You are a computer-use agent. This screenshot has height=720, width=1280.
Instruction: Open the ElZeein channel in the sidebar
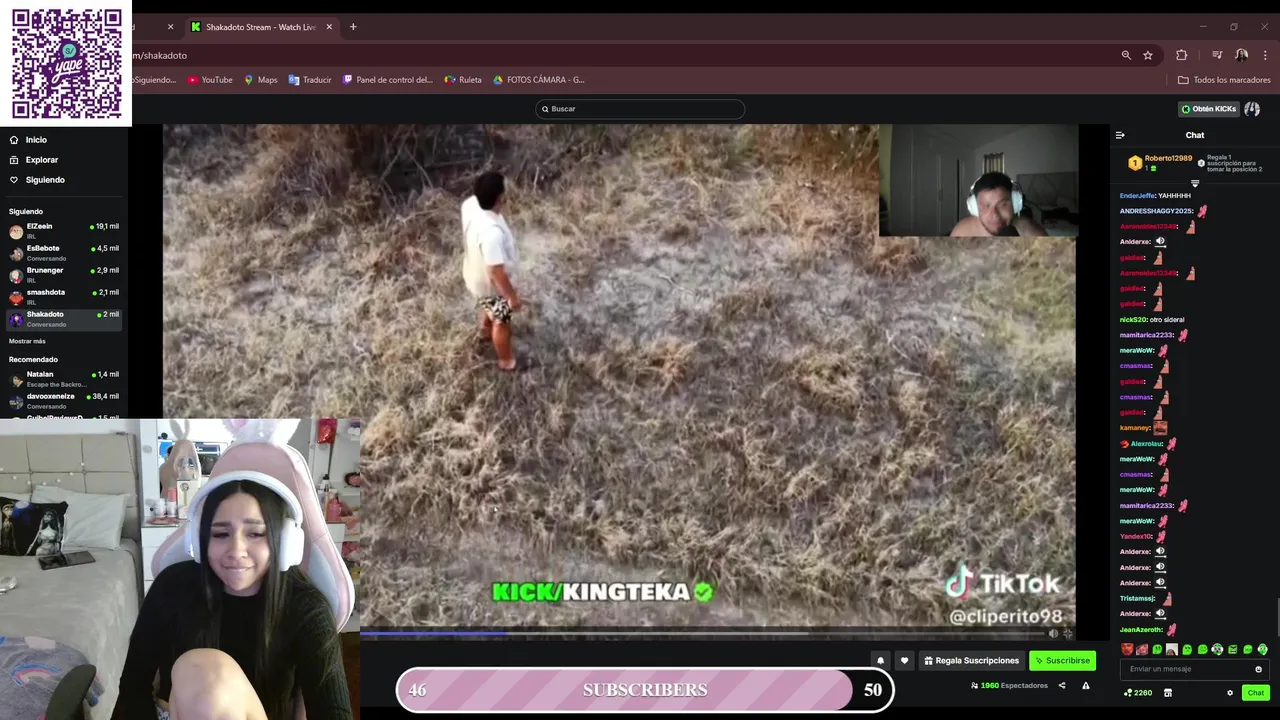pos(64,231)
